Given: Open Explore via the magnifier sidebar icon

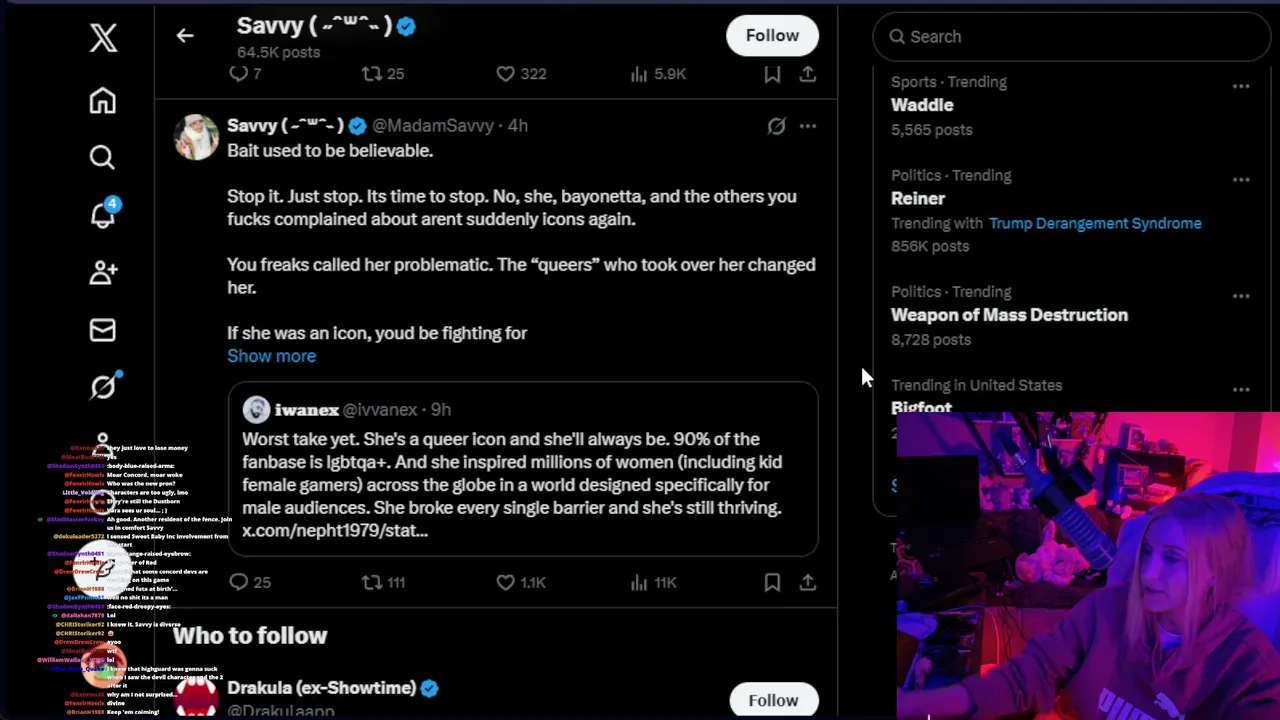Looking at the screenshot, I should pyautogui.click(x=102, y=158).
